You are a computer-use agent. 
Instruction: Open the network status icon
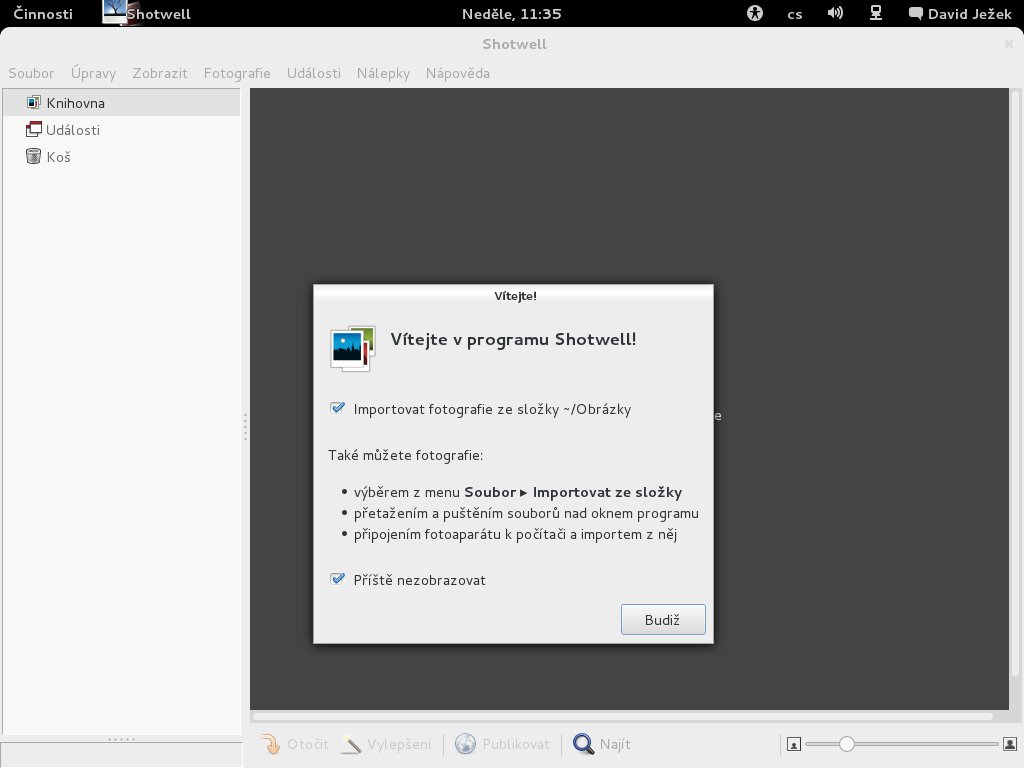(x=876, y=13)
